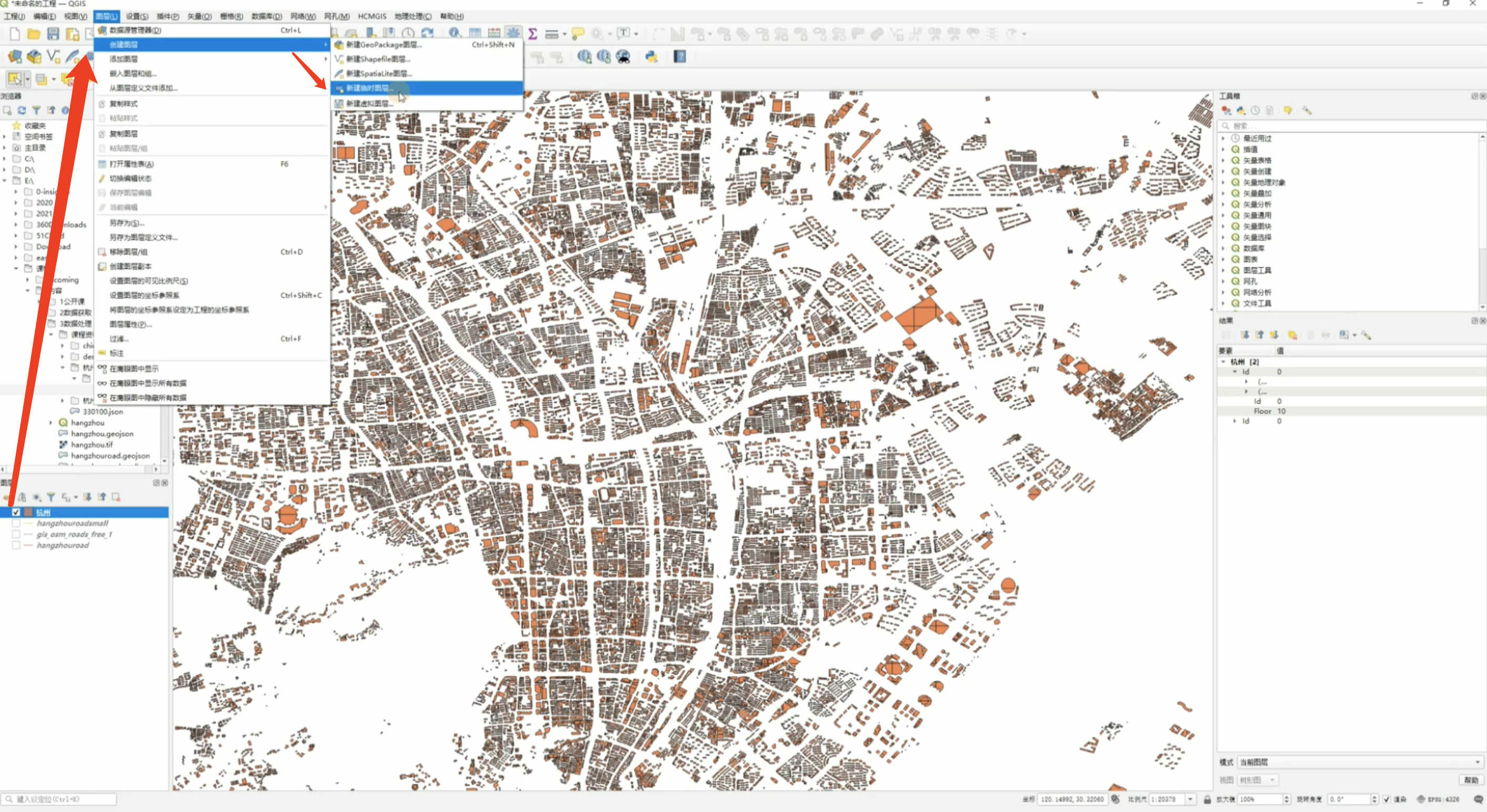Expand the 矢量分析 toolbox group

[1223, 204]
